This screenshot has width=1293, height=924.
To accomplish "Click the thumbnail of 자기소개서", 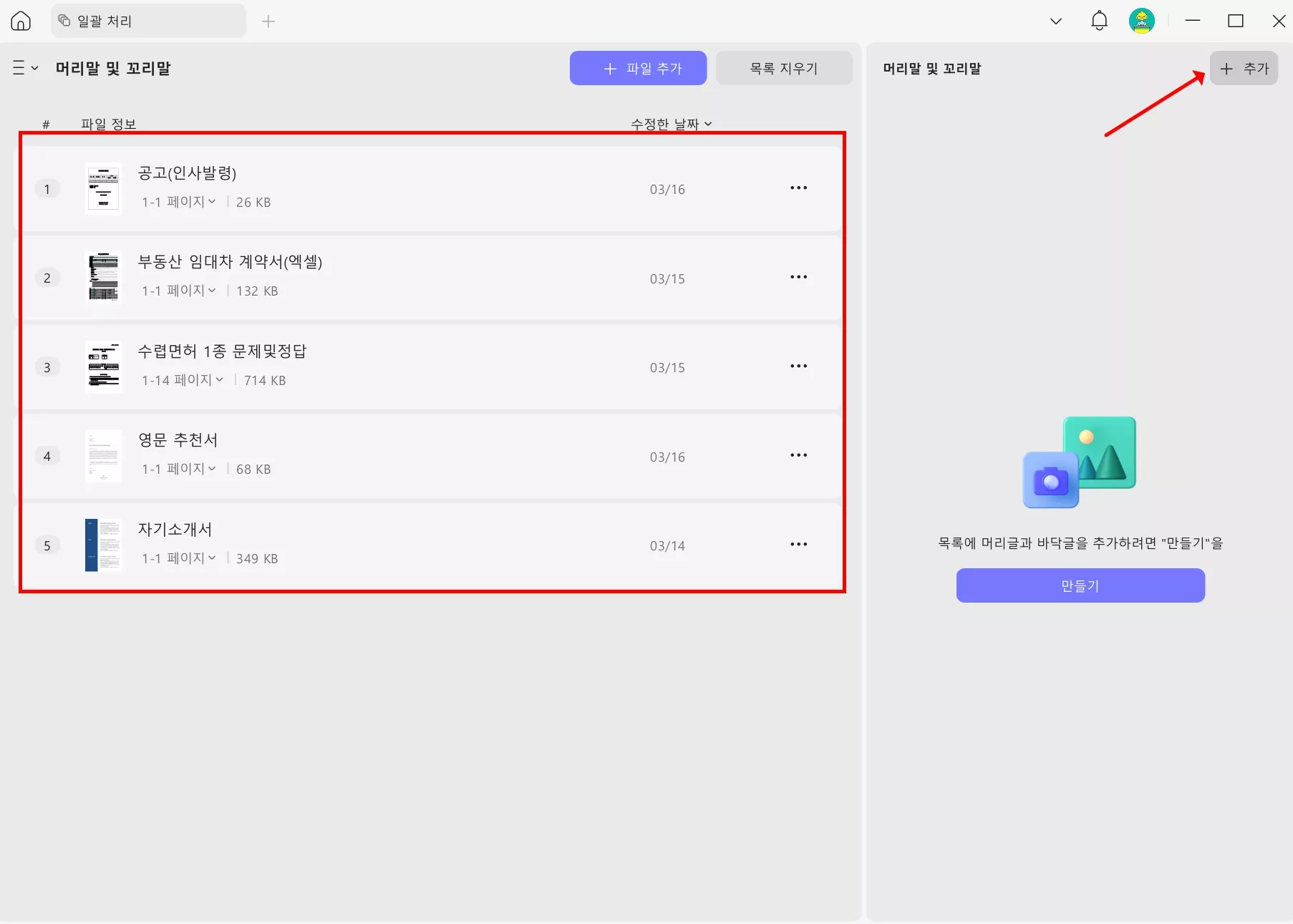I will [103, 545].
